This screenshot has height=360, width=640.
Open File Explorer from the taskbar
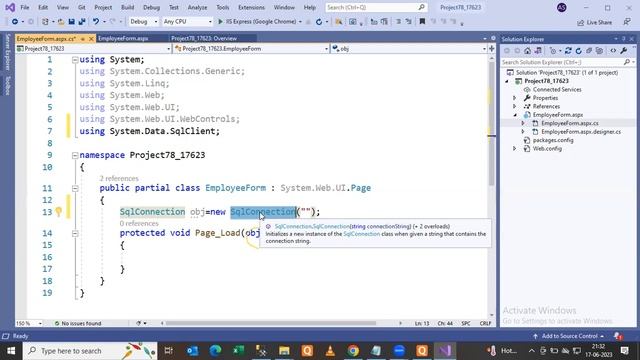[x=284, y=351]
